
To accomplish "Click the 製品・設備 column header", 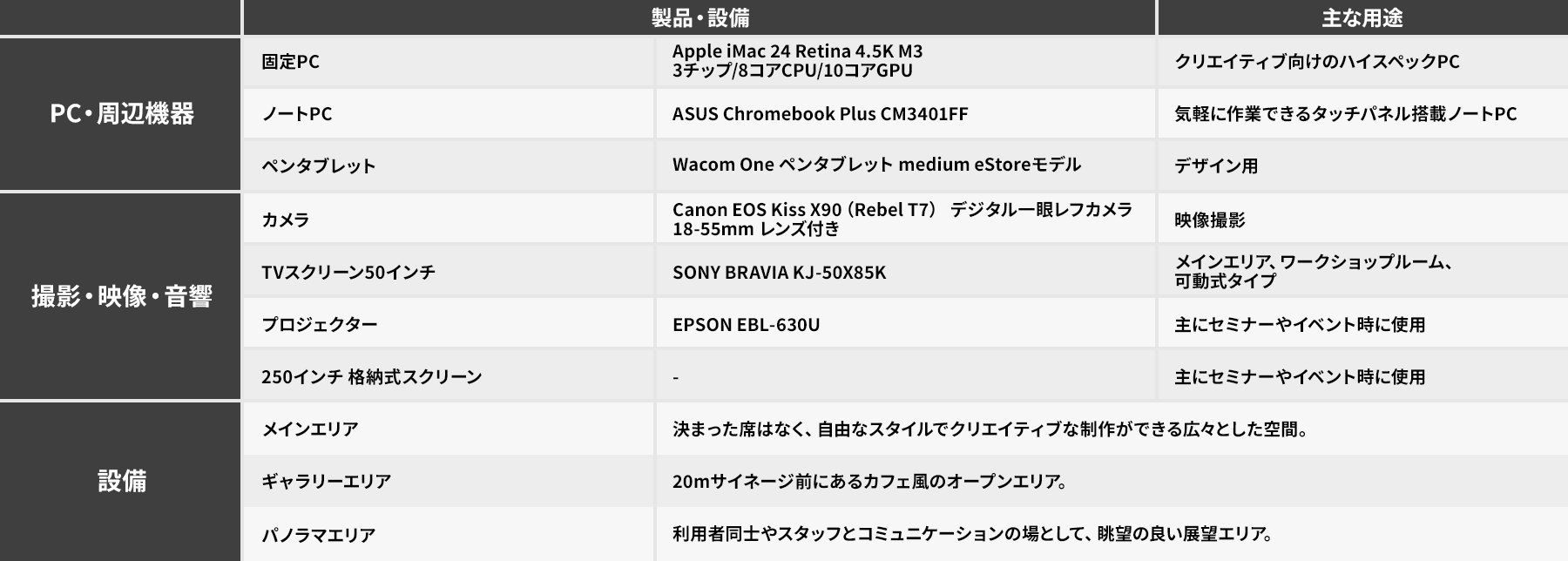I will pyautogui.click(x=700, y=17).
